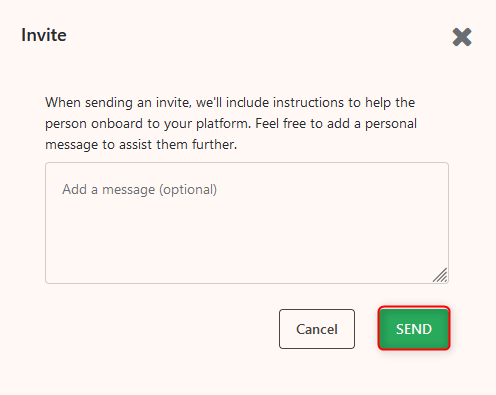Select the Invite dialog title
Viewport: 496px width, 395px height.
point(44,35)
